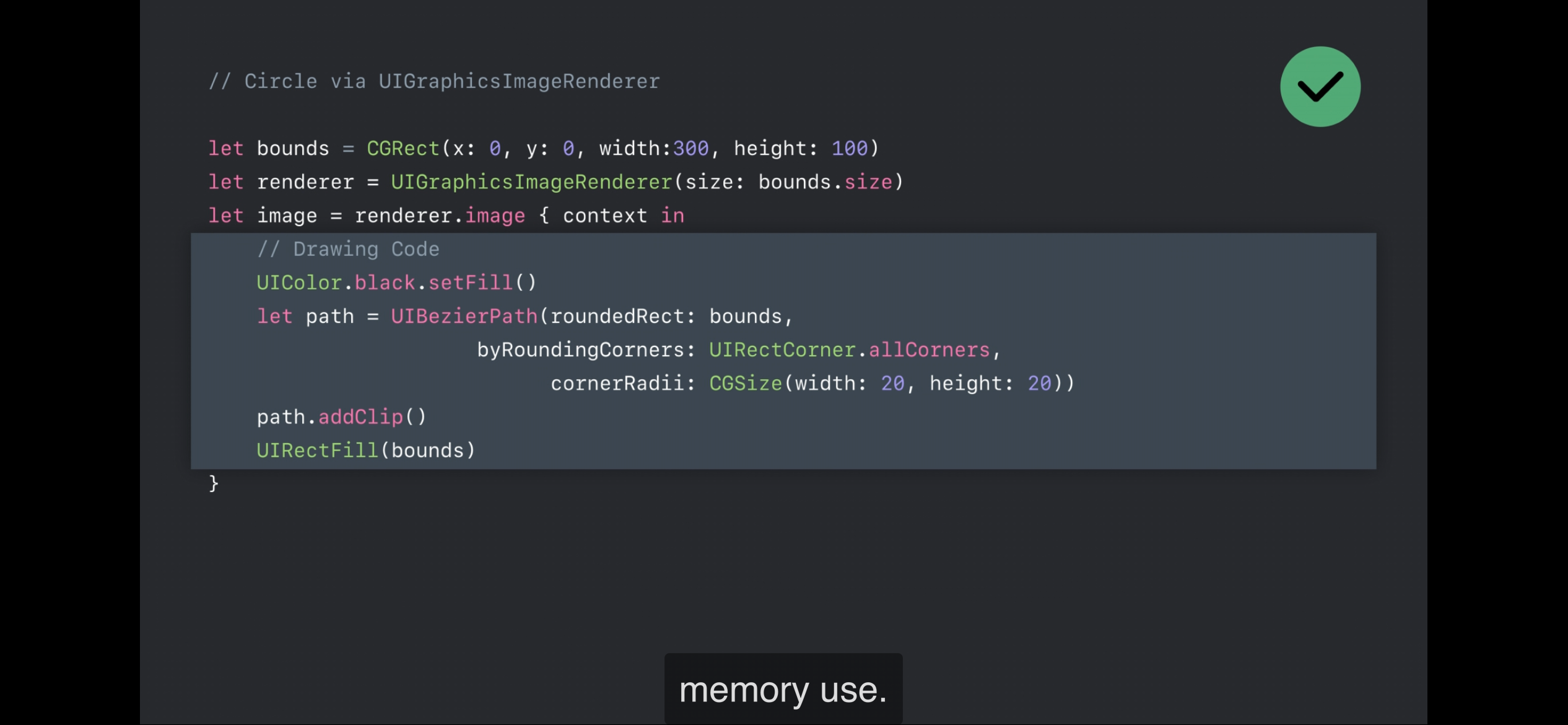Click 'UIRectCorner.allCorners' value
This screenshot has height=725, width=1568.
point(849,350)
